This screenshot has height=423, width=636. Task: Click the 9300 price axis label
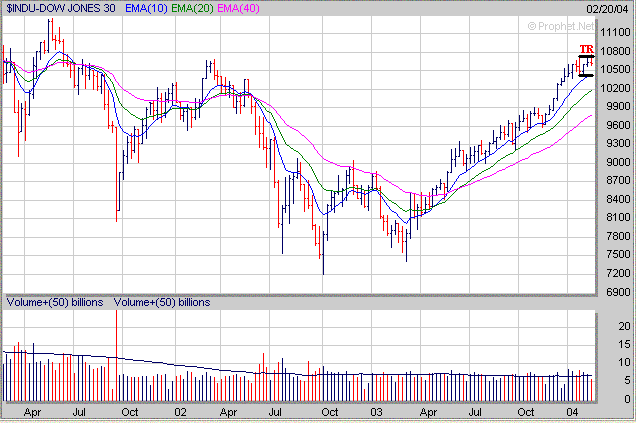coord(618,143)
